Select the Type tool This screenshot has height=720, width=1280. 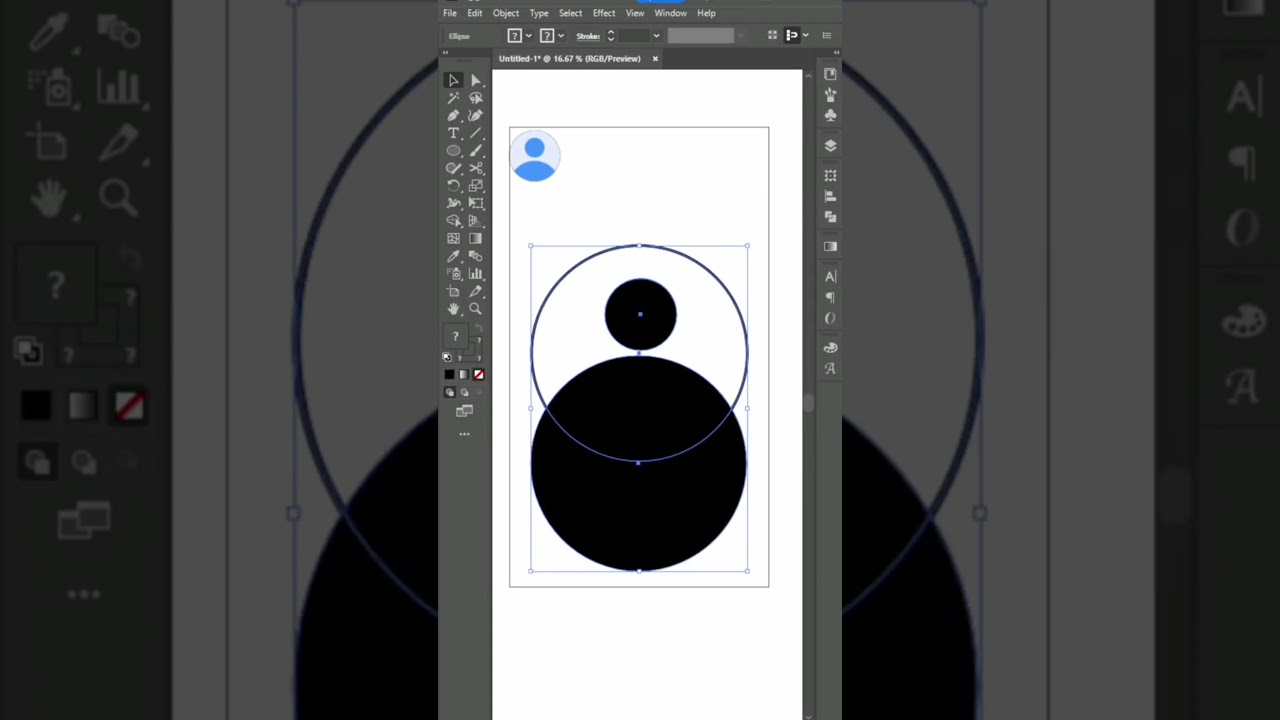coord(453,133)
